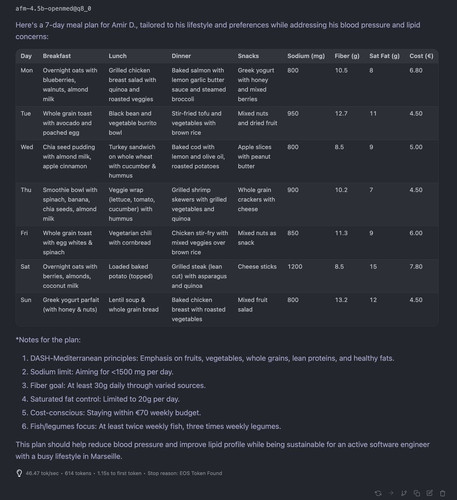Branch the conversation from this message
The image size is (457, 500).
coord(404,493)
